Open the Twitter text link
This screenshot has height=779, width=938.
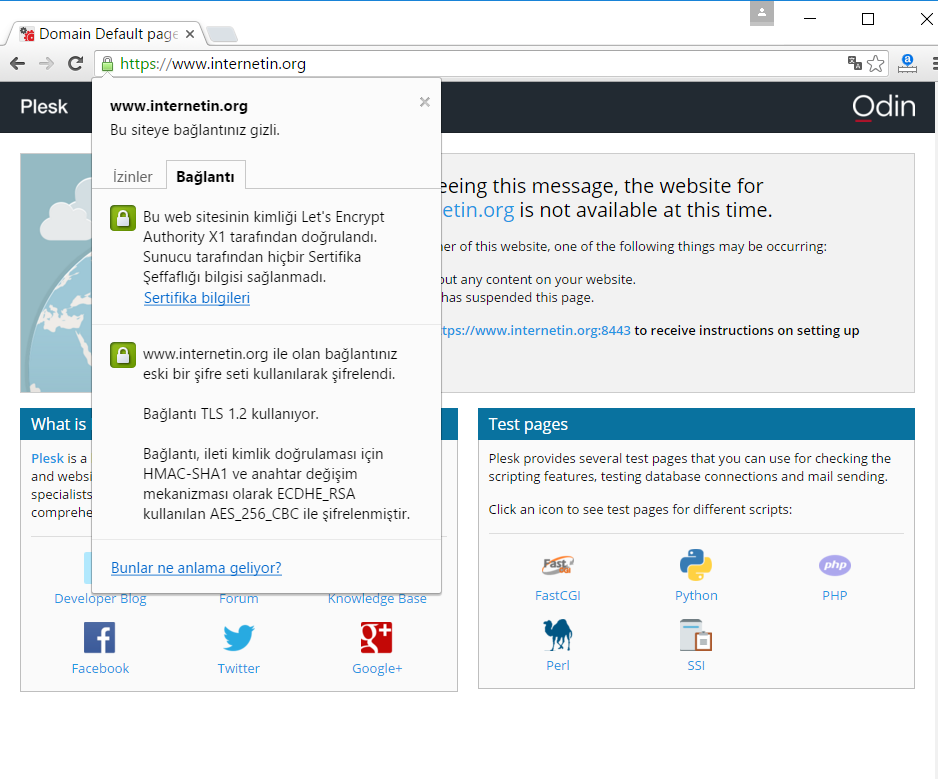239,668
